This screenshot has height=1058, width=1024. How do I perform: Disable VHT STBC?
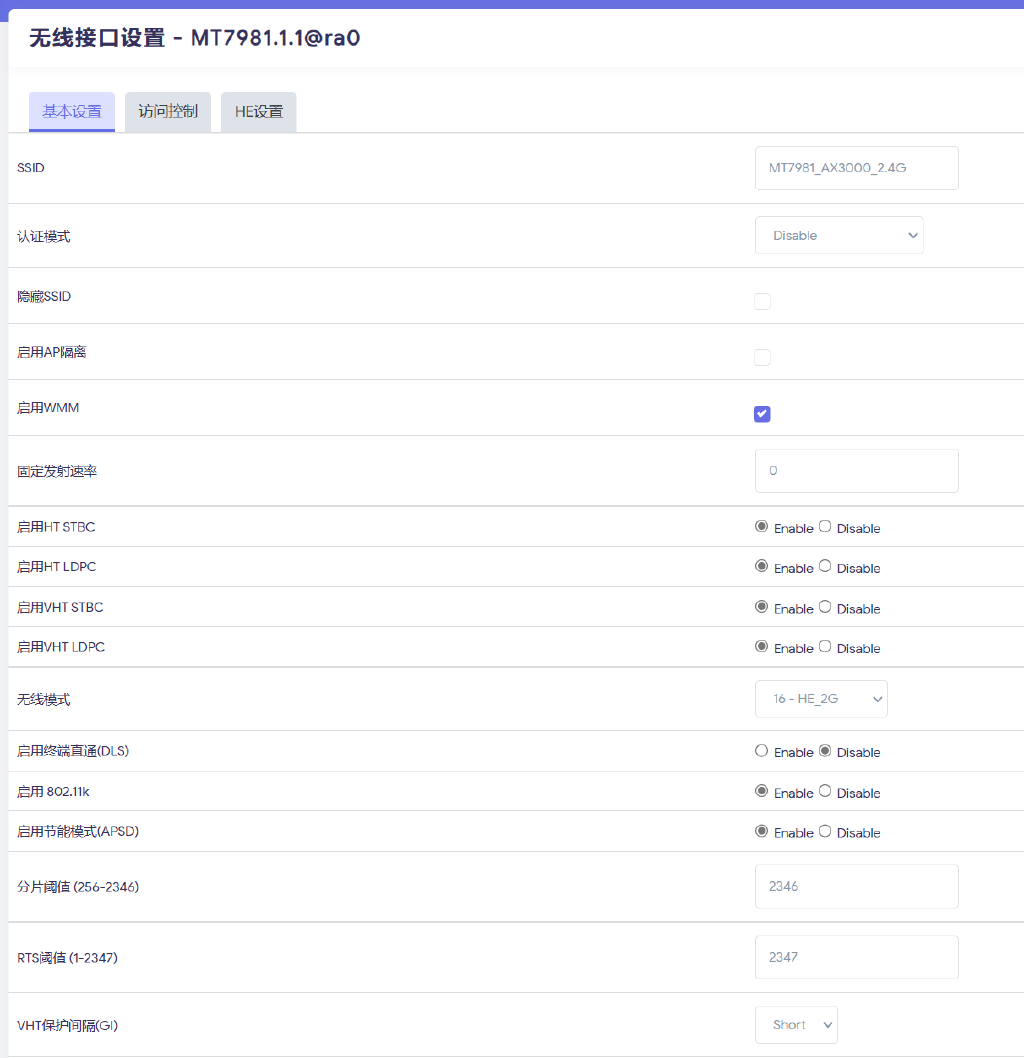click(825, 607)
